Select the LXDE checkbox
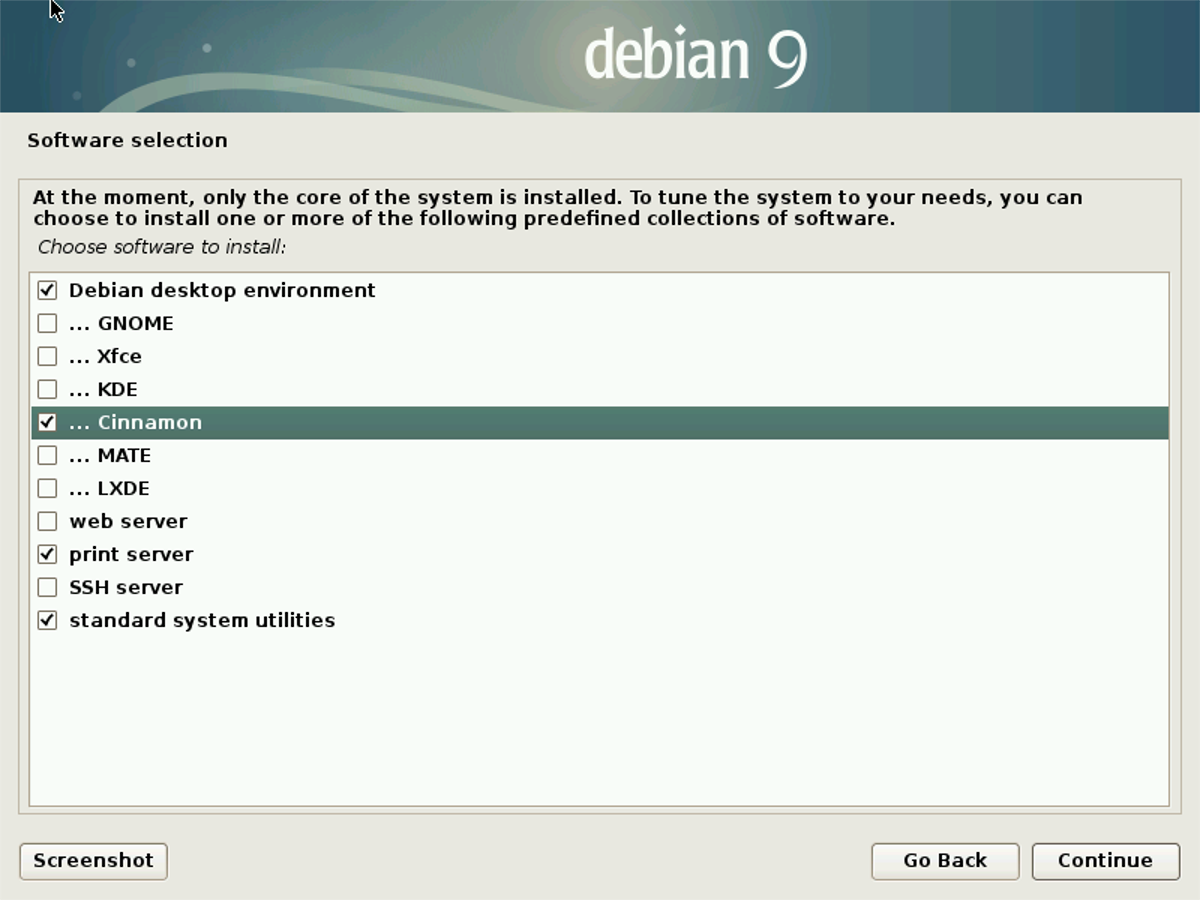This screenshot has width=1200, height=900. (47, 489)
